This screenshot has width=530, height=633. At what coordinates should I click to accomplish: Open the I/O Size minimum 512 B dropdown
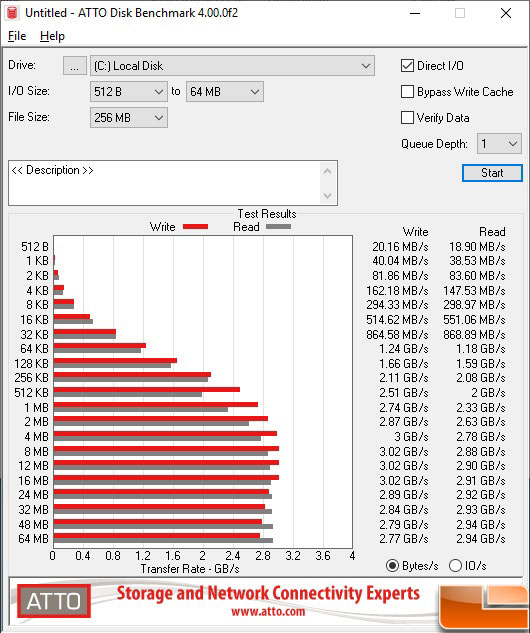(128, 92)
